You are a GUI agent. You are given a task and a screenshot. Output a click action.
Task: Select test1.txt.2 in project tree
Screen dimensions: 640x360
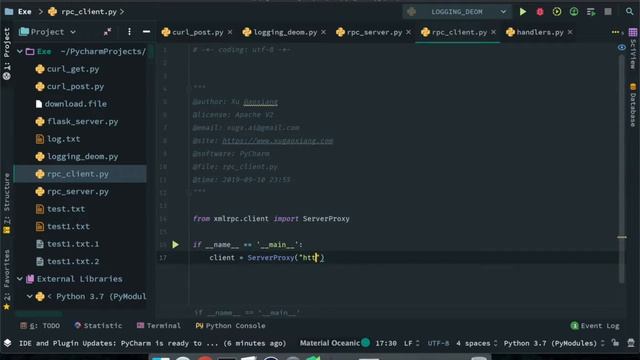tap(67, 262)
